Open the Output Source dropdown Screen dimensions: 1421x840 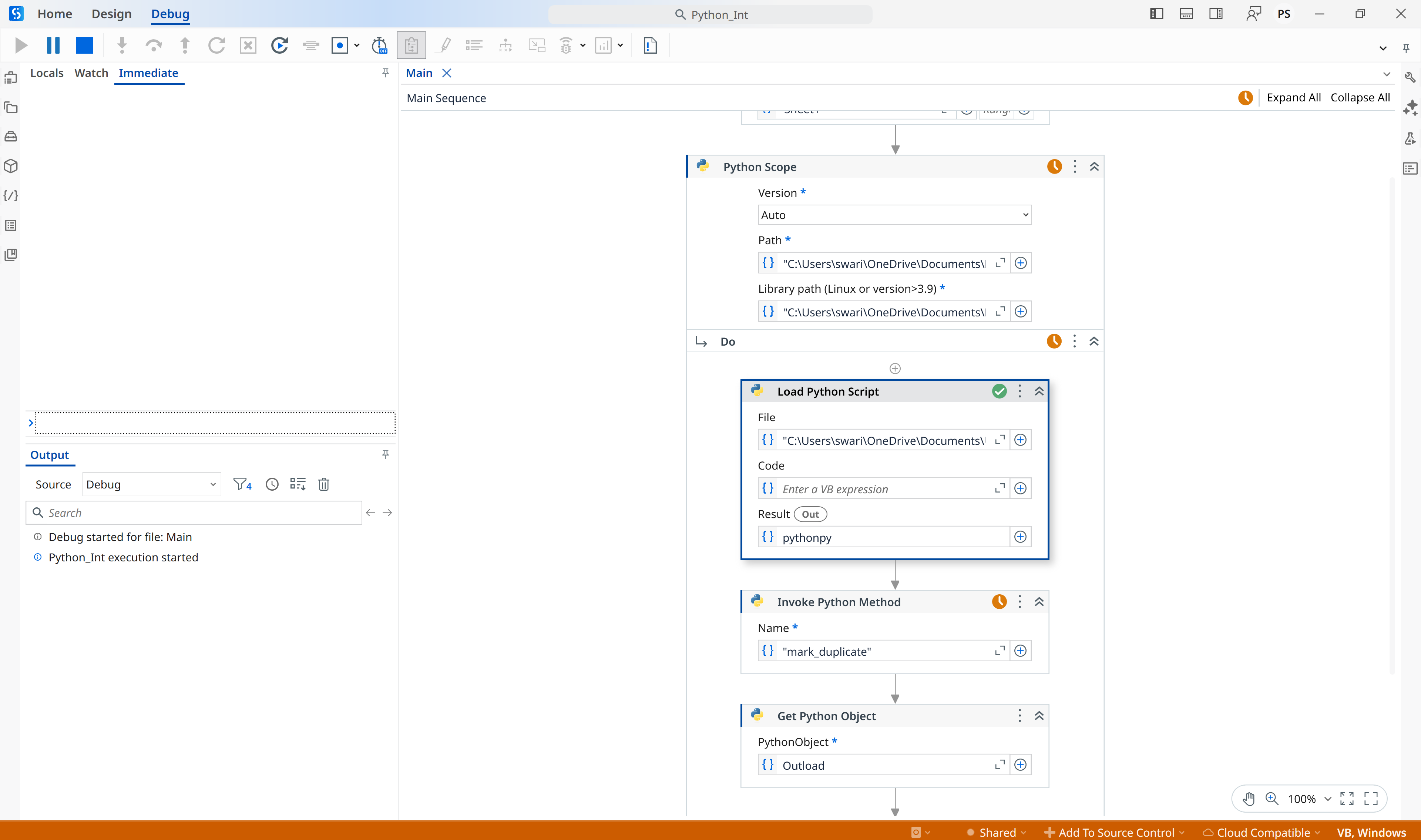coord(151,484)
